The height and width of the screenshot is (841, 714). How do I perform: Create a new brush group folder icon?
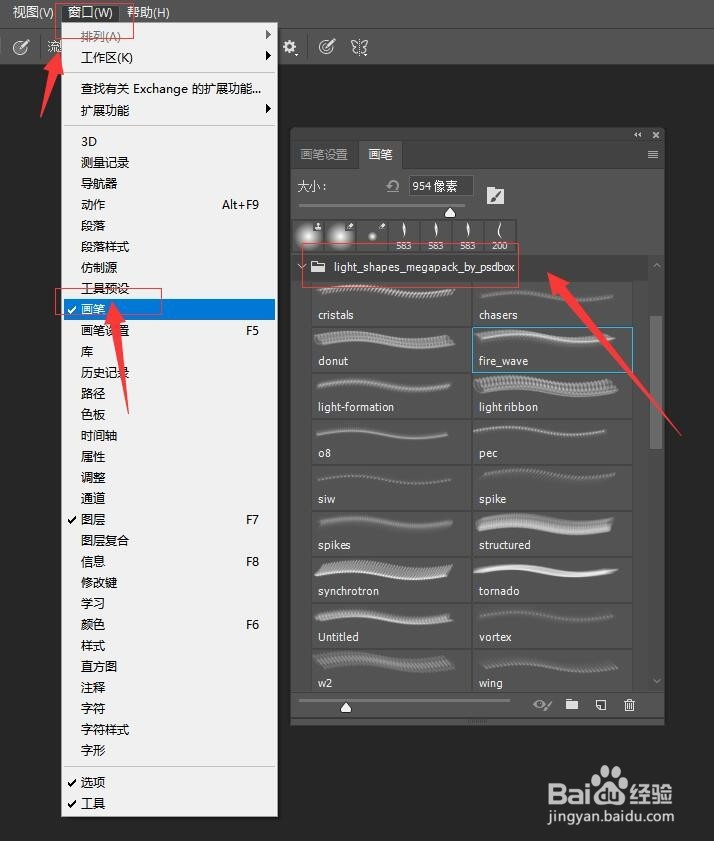[572, 704]
